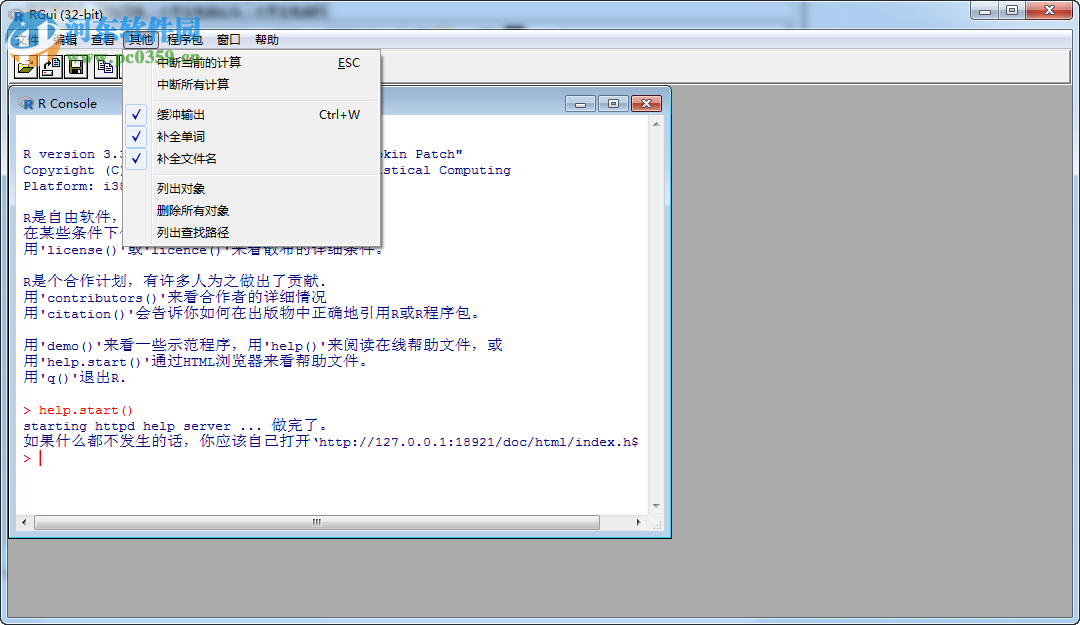This screenshot has width=1080, height=625.
Task: Select 删除所有对象 menu entry
Action: click(x=251, y=211)
